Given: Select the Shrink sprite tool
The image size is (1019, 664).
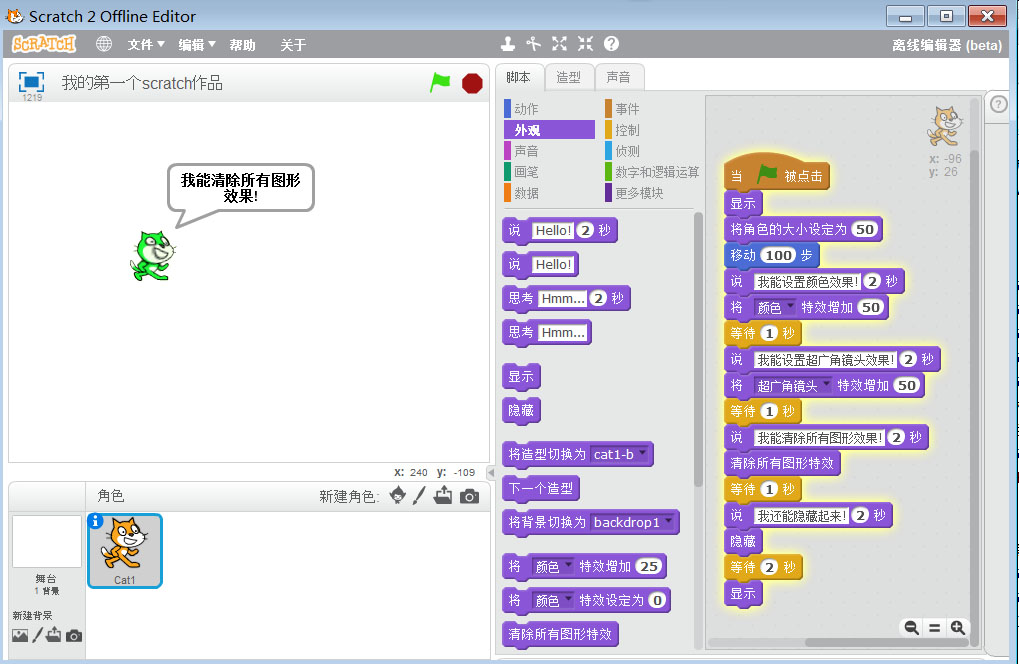Looking at the screenshot, I should click(x=585, y=44).
